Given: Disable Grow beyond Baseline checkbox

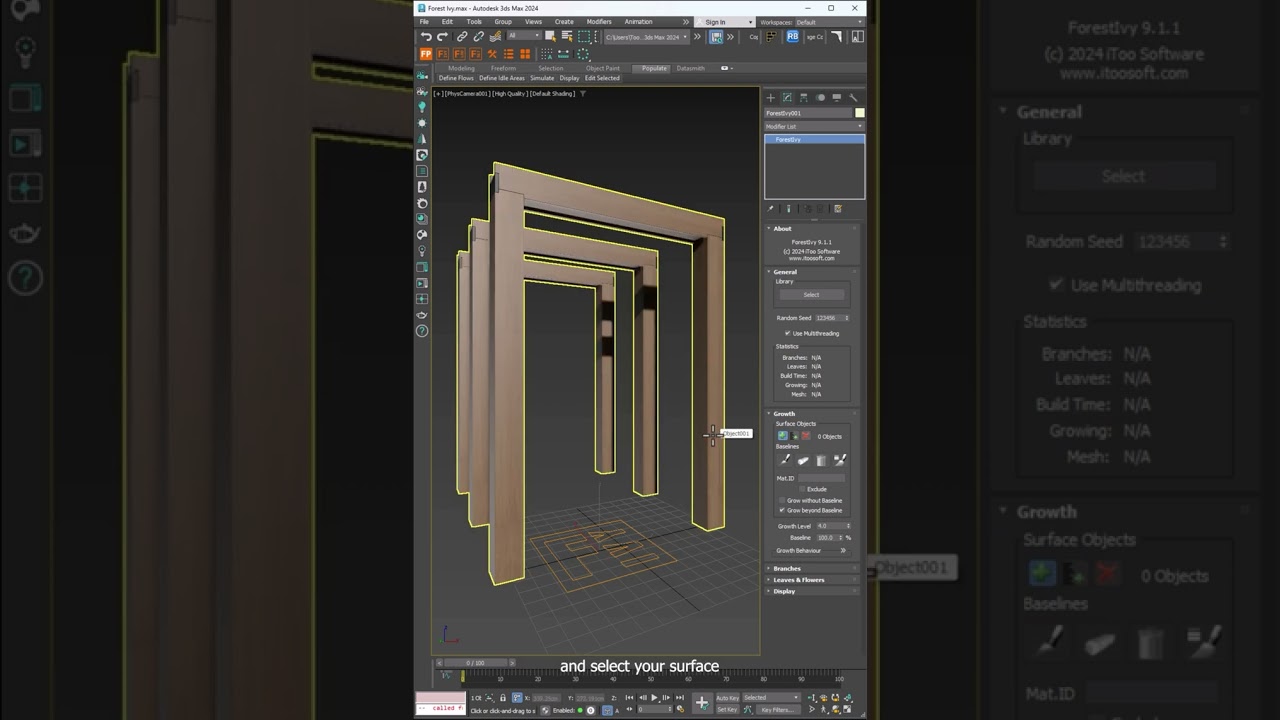Looking at the screenshot, I should pyautogui.click(x=782, y=510).
